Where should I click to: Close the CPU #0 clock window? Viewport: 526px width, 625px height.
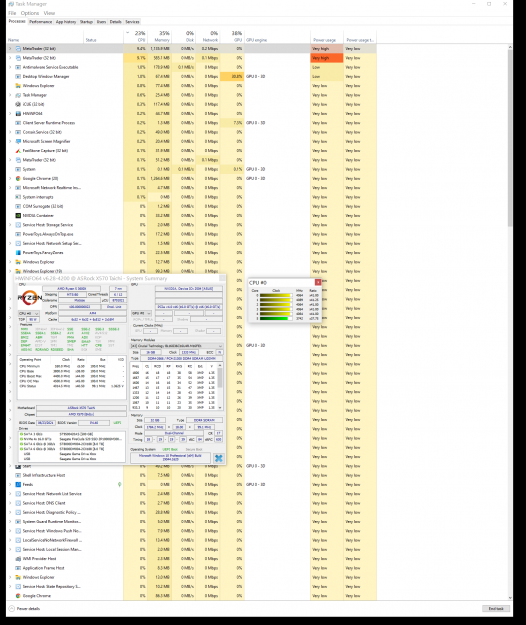318,282
